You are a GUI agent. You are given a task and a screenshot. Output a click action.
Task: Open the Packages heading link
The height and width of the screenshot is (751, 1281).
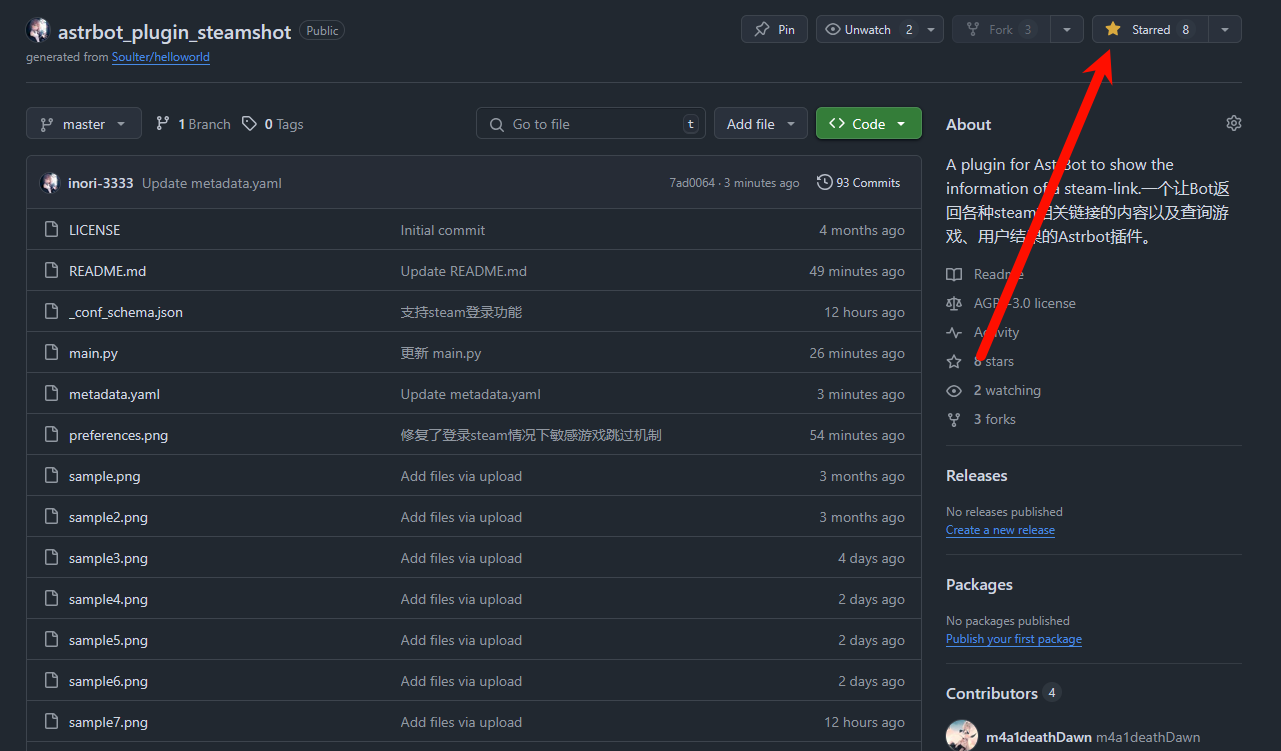point(979,585)
